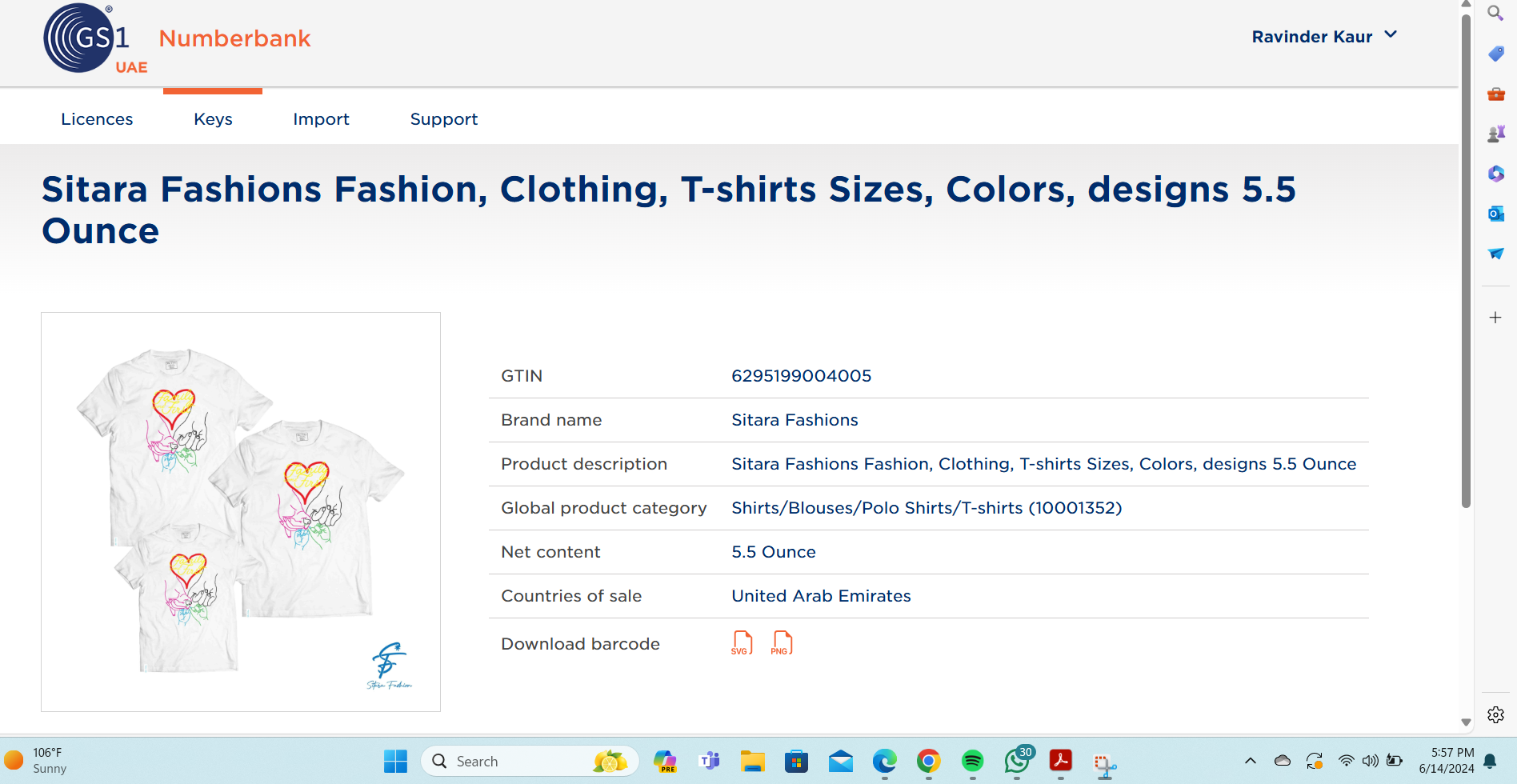Viewport: 1517px width, 784px height.
Task: Open Wi-Fi network tray icon
Action: point(1347,761)
